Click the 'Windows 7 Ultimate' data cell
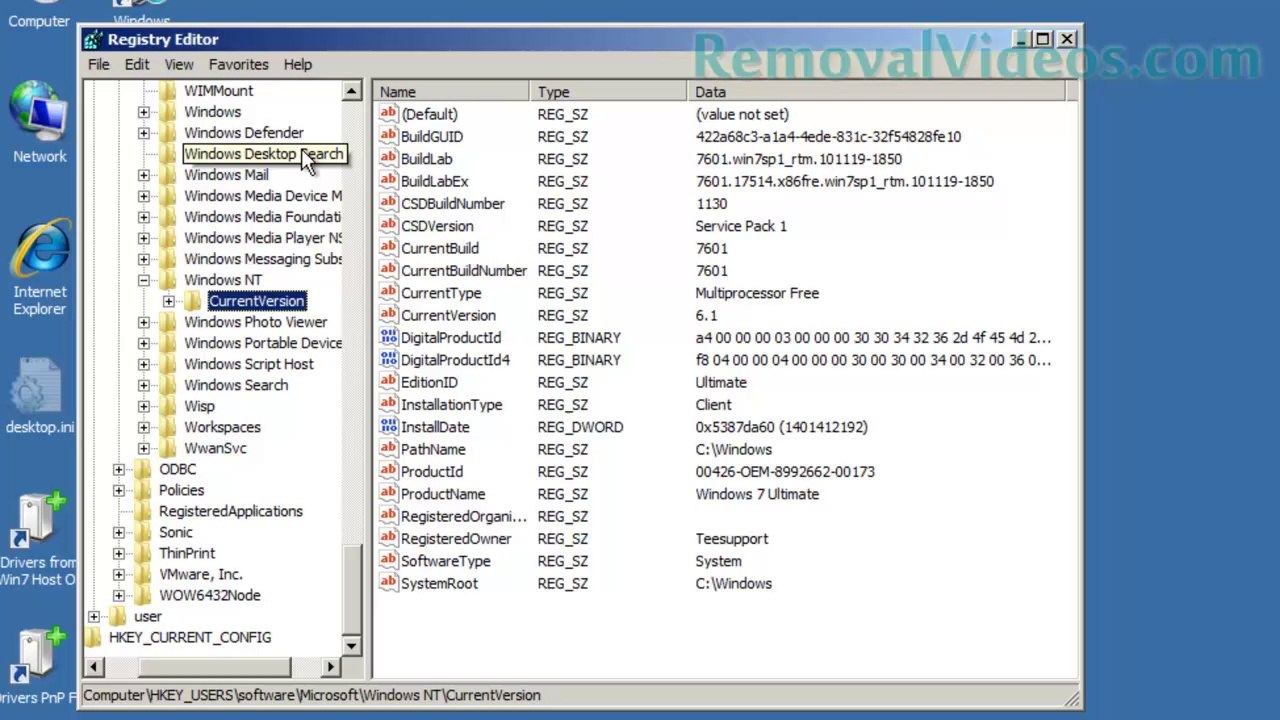 [757, 494]
